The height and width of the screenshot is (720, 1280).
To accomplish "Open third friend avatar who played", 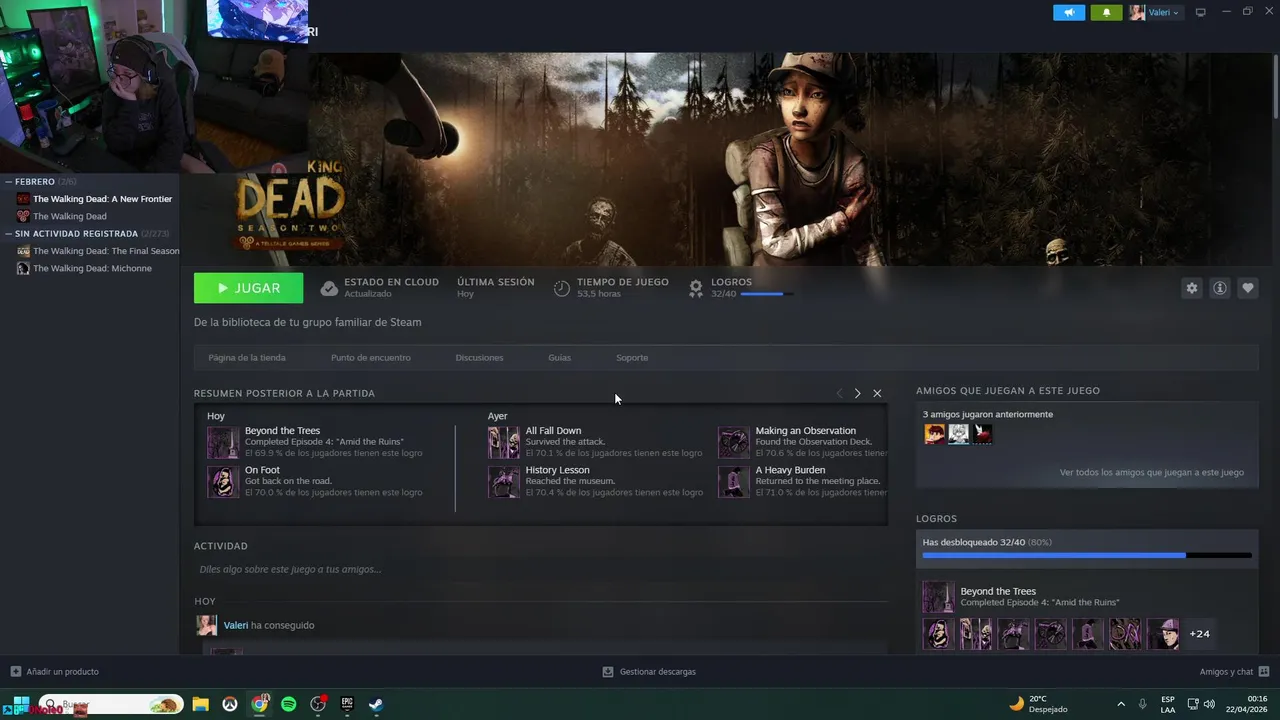I will [x=983, y=434].
